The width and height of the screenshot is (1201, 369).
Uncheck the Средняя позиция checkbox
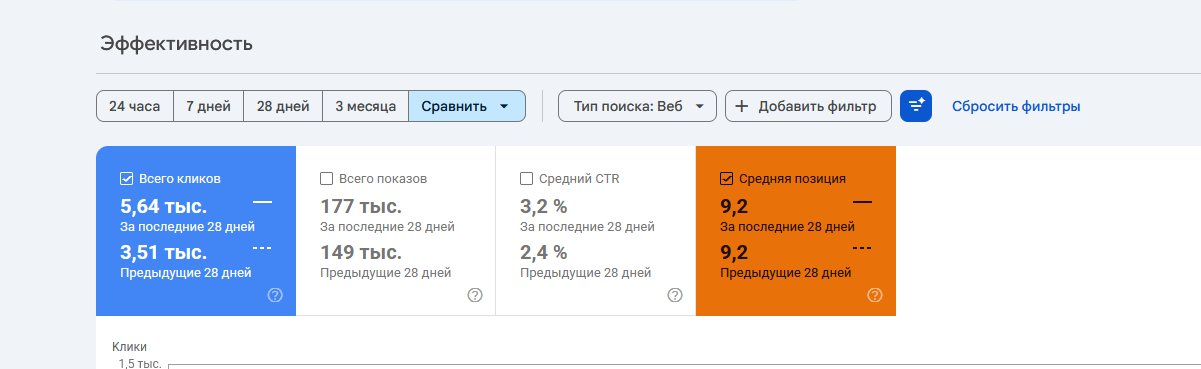(x=727, y=179)
